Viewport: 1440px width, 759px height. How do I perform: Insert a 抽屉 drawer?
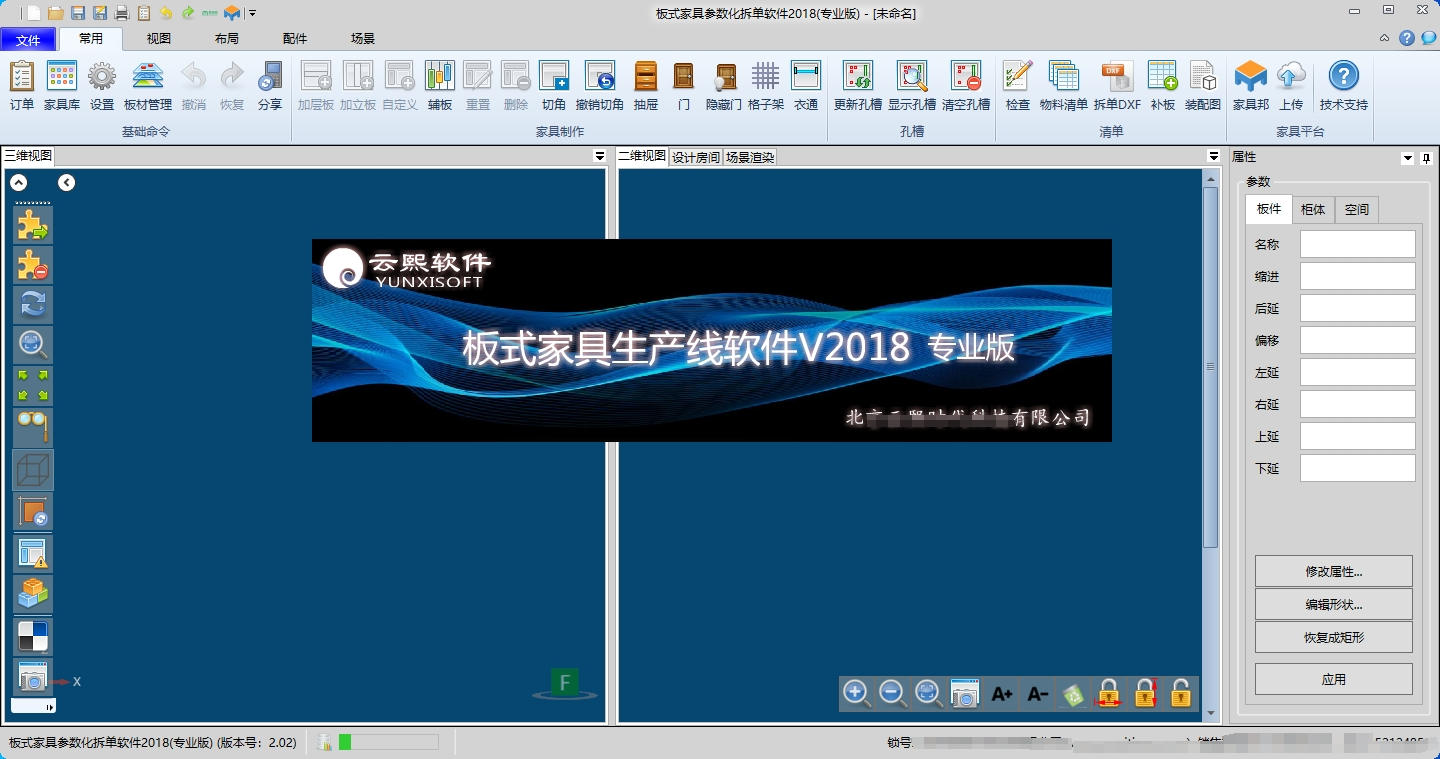click(x=646, y=85)
